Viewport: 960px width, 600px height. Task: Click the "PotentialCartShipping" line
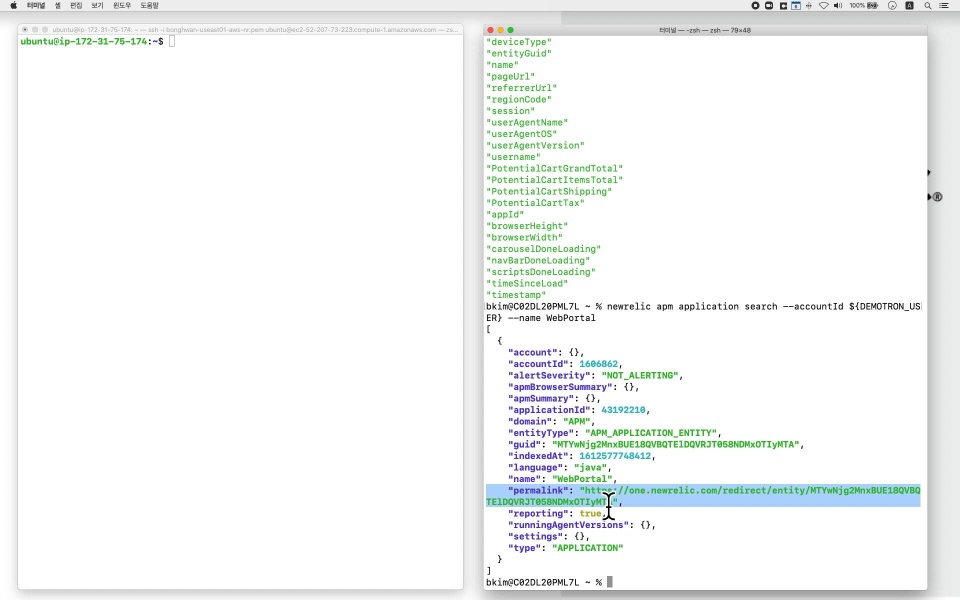(x=549, y=191)
